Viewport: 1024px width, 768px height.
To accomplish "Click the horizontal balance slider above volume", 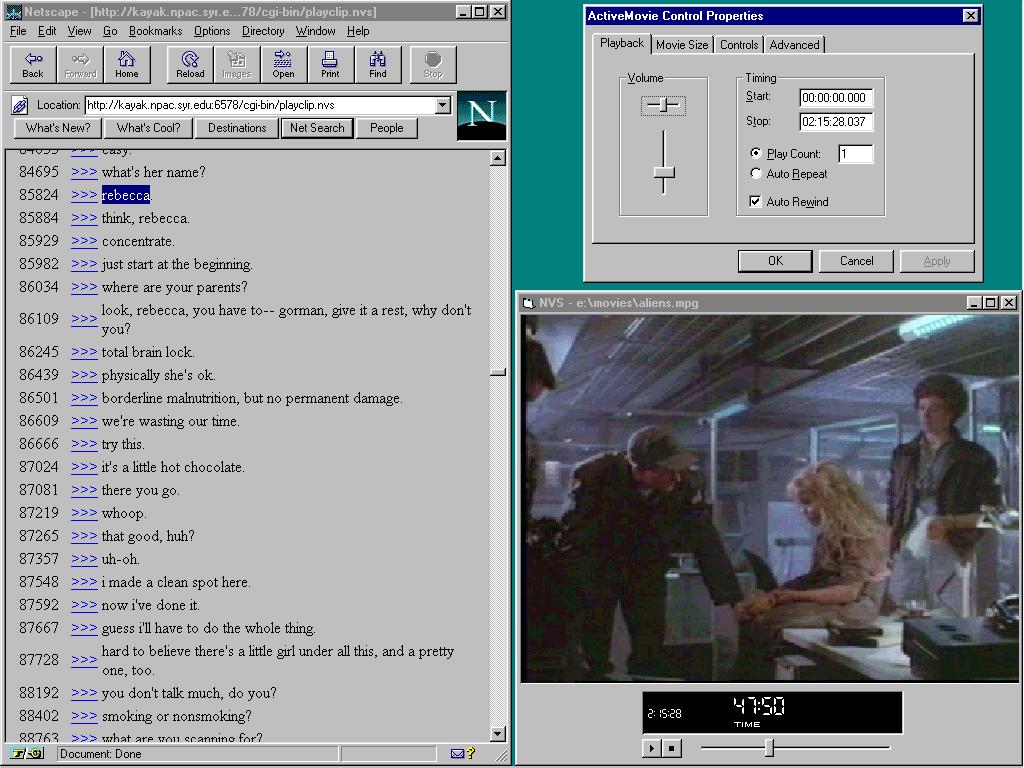I will [x=664, y=104].
